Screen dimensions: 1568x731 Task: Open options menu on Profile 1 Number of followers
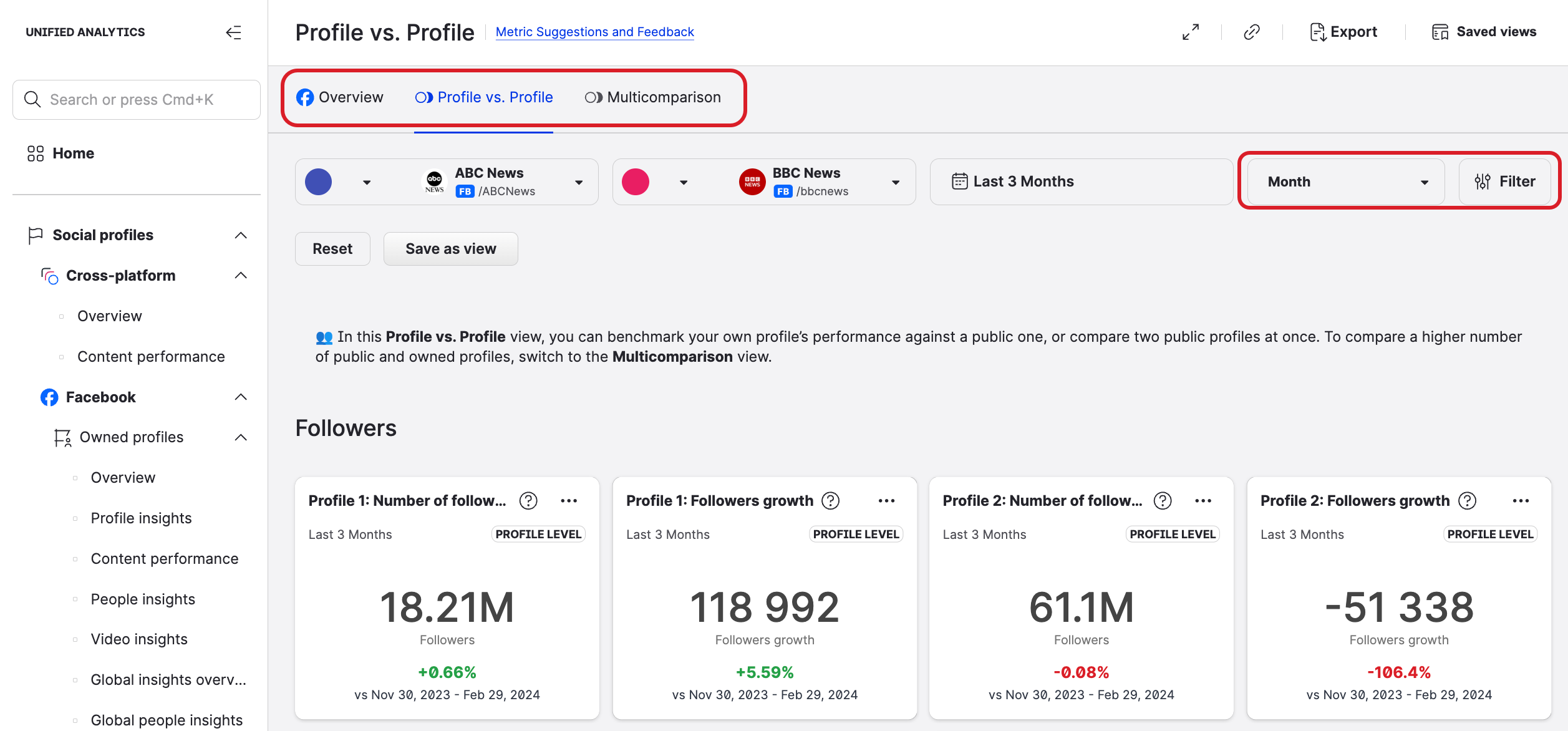pos(568,501)
